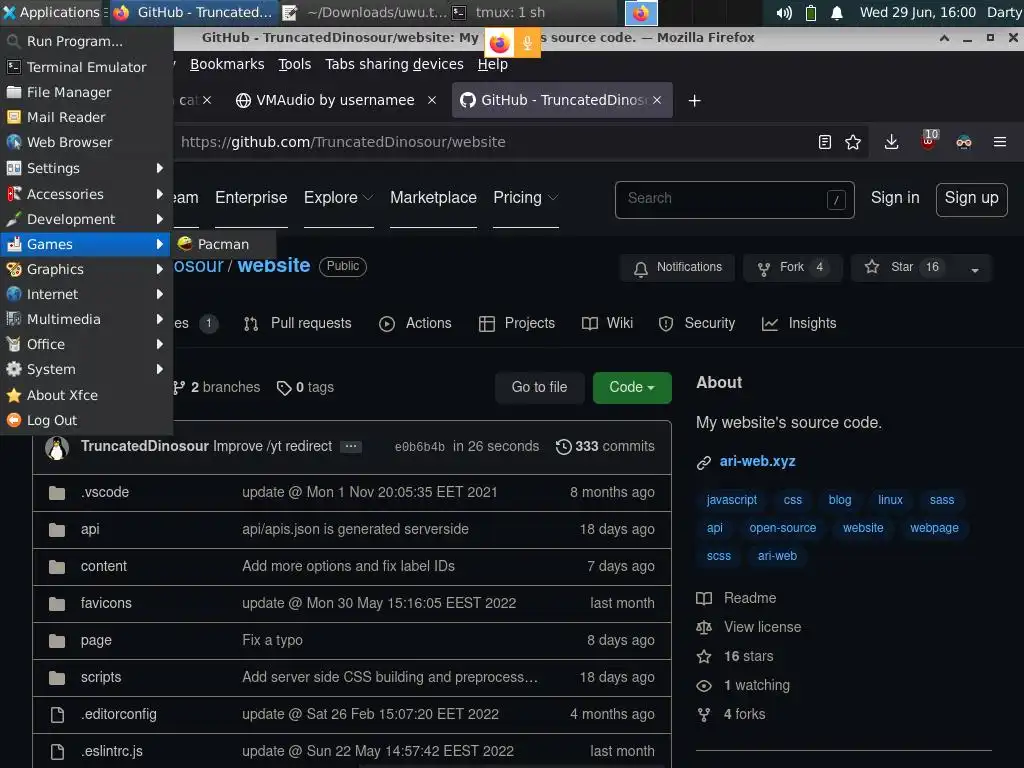Switch to VMAudio by usernamee tab
The height and width of the screenshot is (768, 1024).
tap(335, 100)
